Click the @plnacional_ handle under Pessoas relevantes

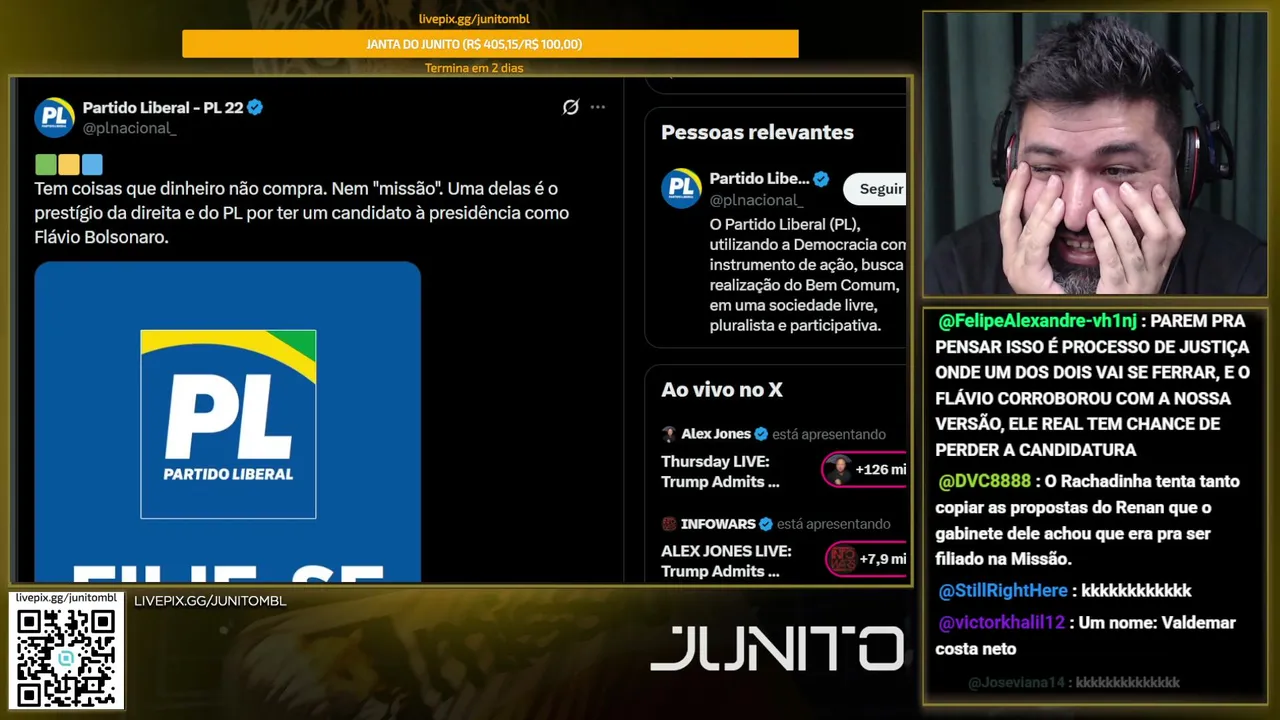756,200
